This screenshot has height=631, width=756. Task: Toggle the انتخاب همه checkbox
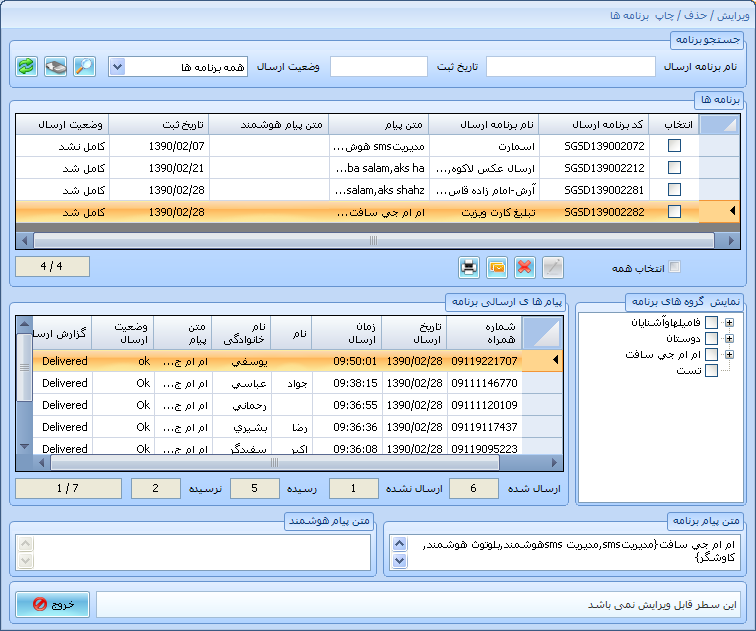675,267
